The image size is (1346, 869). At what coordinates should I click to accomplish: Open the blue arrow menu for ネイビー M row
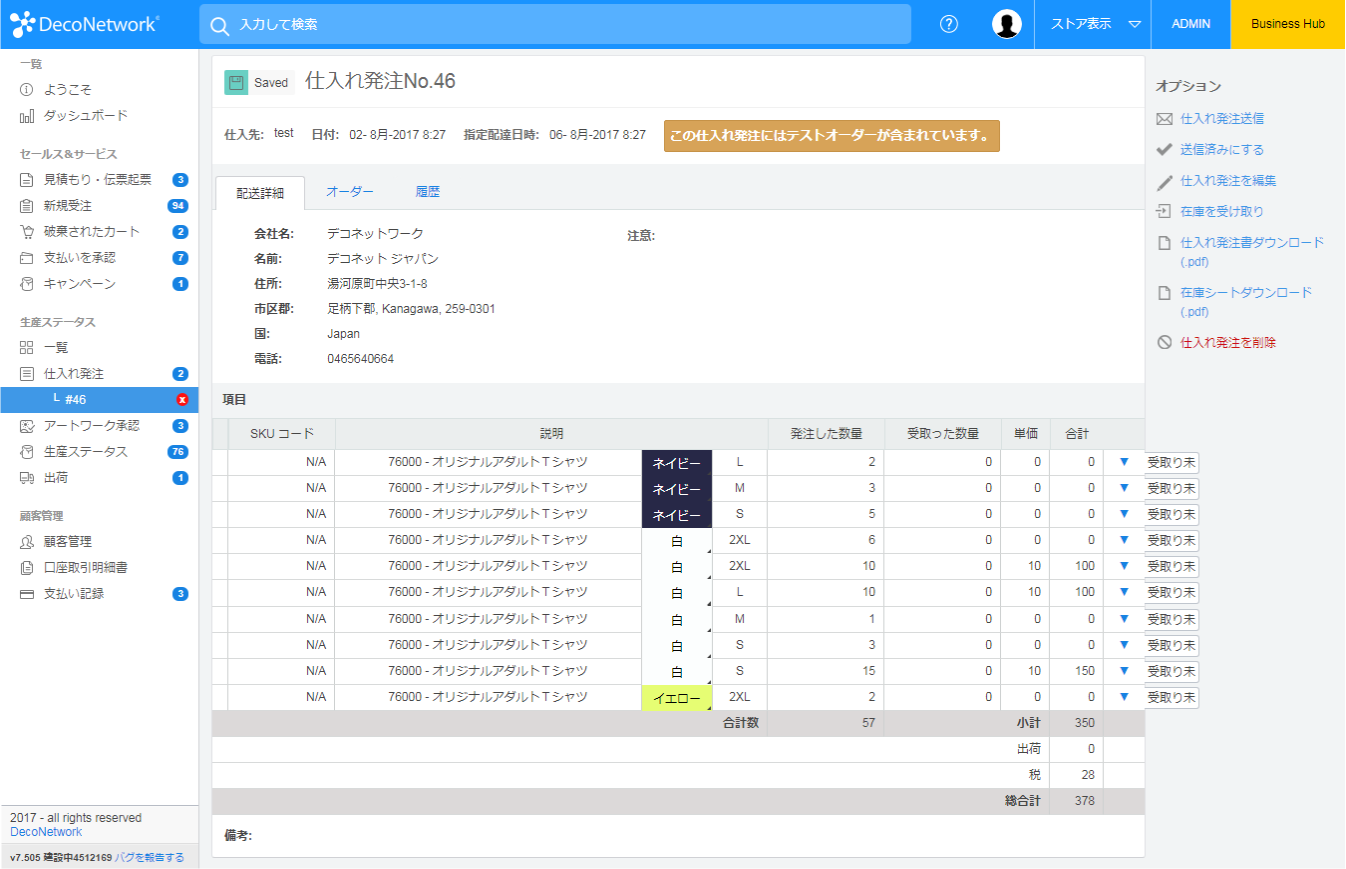tap(1124, 488)
